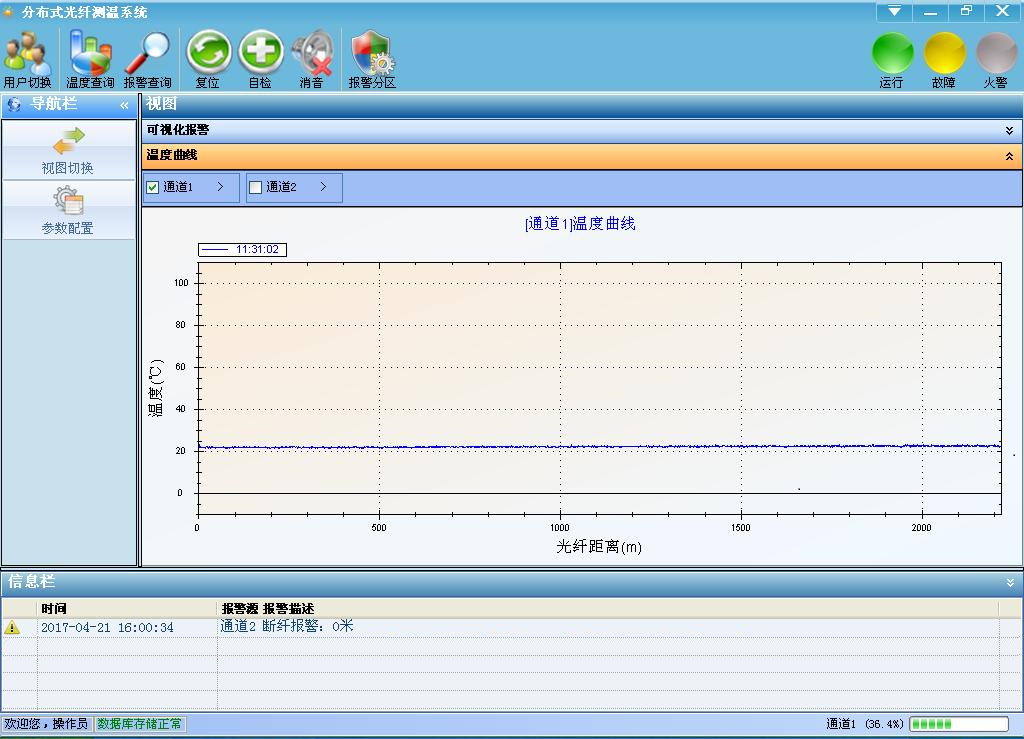
Task: Enable the 通道2 checkbox
Action: click(x=255, y=187)
